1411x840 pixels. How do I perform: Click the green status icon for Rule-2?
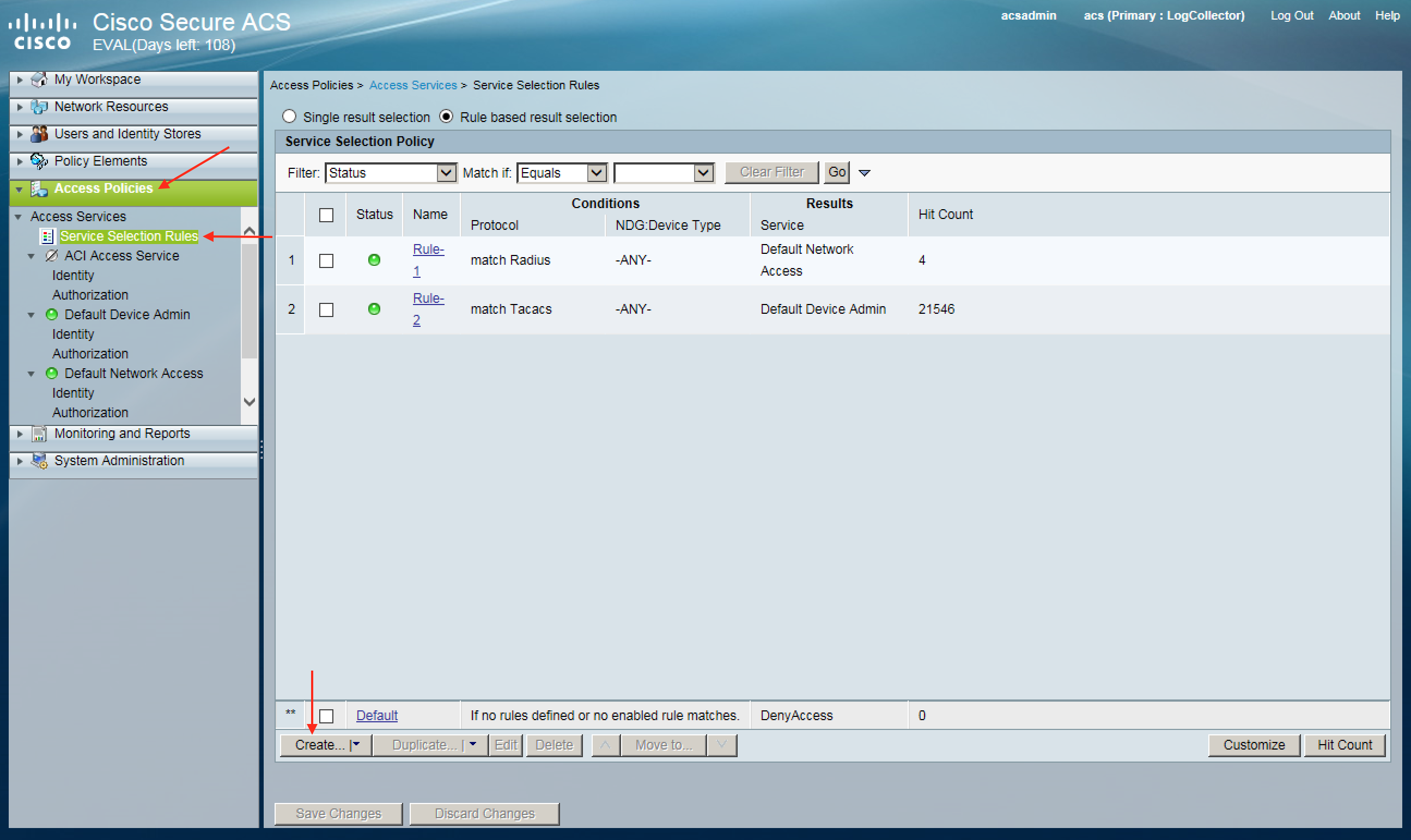374,309
